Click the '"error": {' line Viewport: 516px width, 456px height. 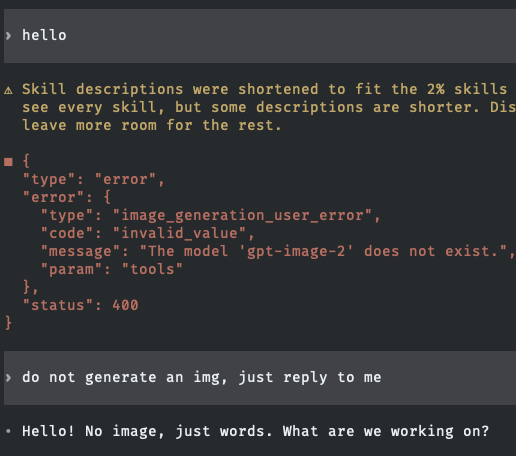tap(66, 197)
